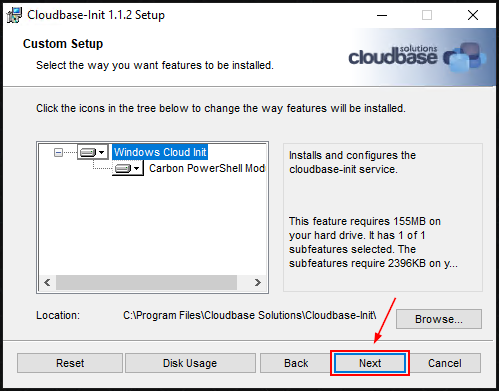This screenshot has height=391, width=499.
Task: Close the Cloudbase-Init Setup window
Action: [x=473, y=15]
